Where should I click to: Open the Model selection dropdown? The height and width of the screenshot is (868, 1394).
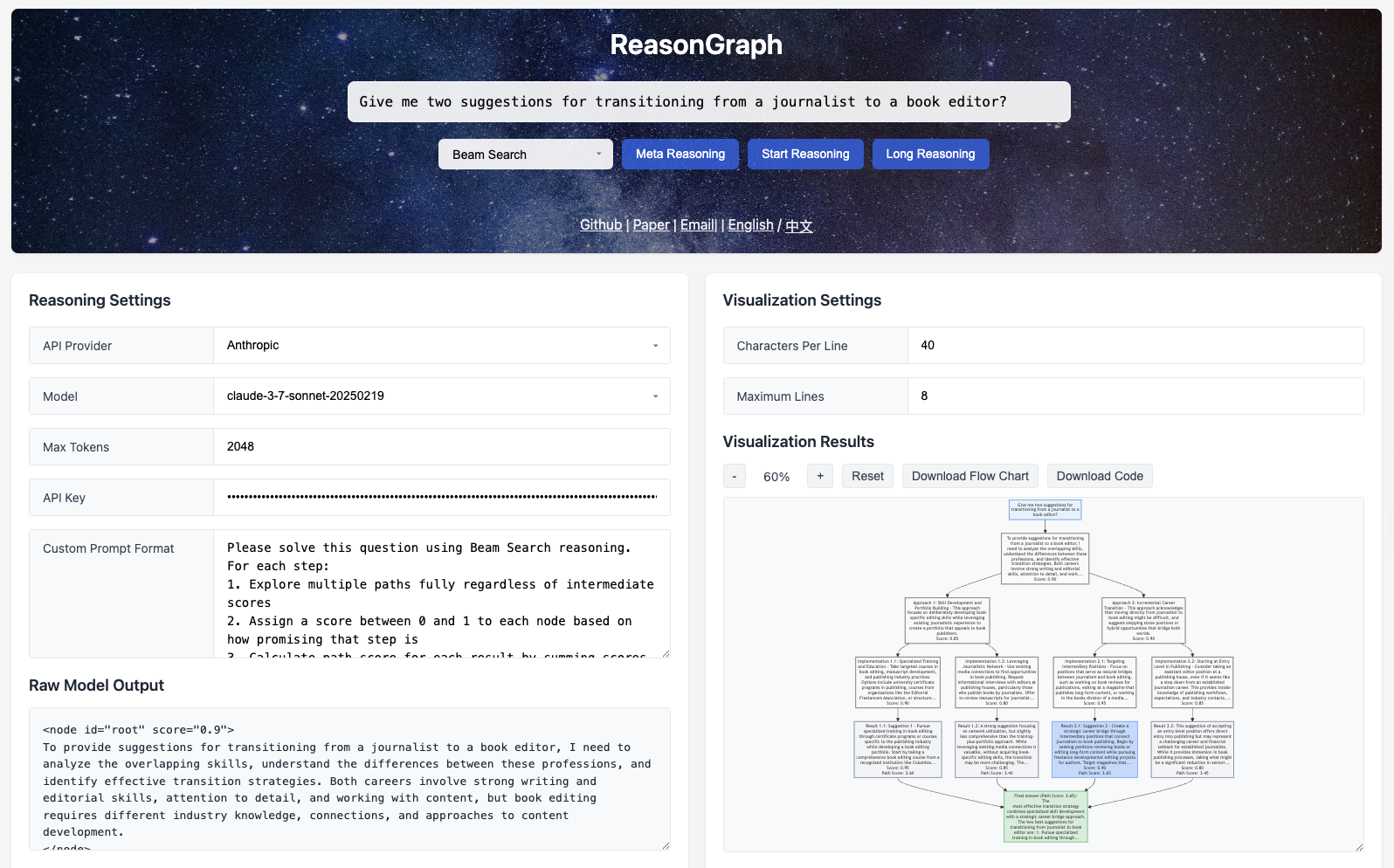point(441,396)
